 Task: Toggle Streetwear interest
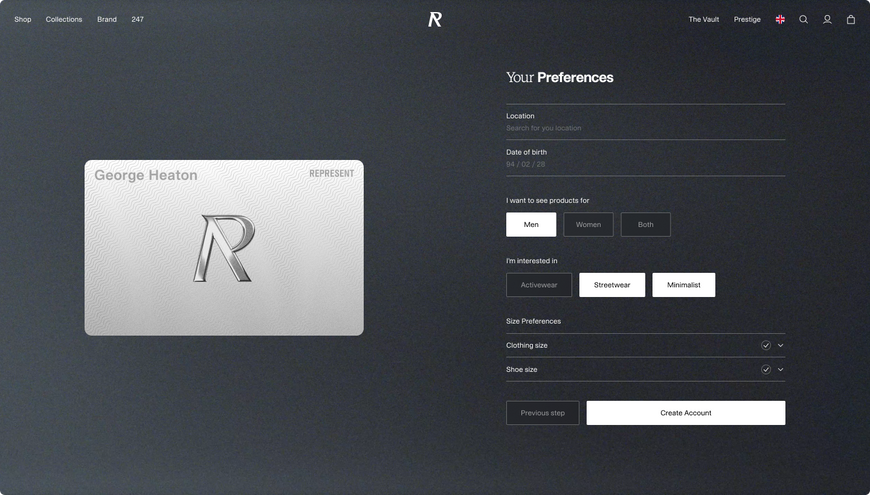click(x=612, y=285)
